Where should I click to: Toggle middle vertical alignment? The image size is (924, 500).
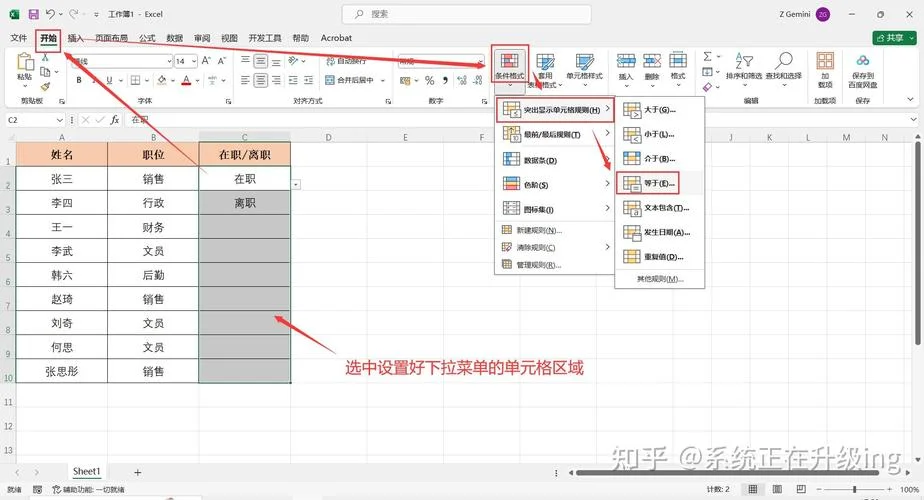tap(260, 61)
